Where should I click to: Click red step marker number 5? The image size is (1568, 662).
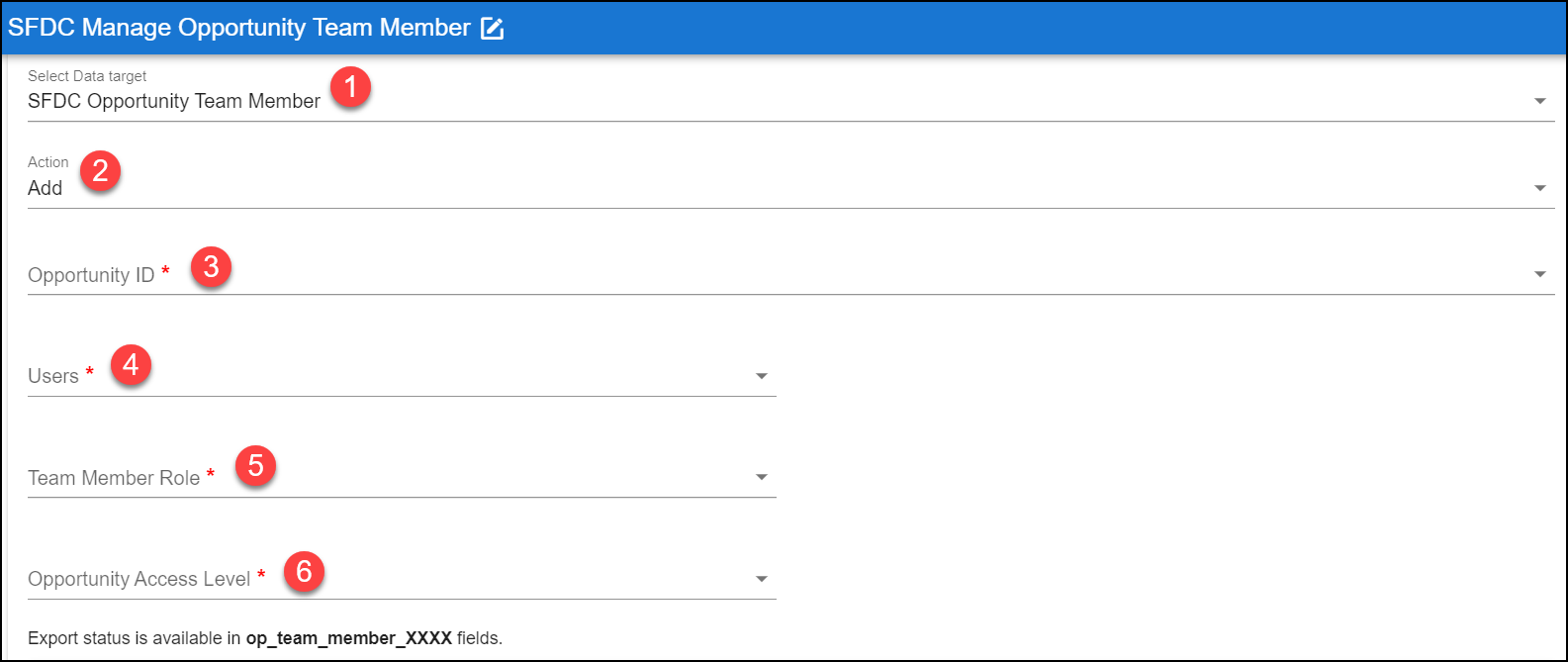point(255,464)
